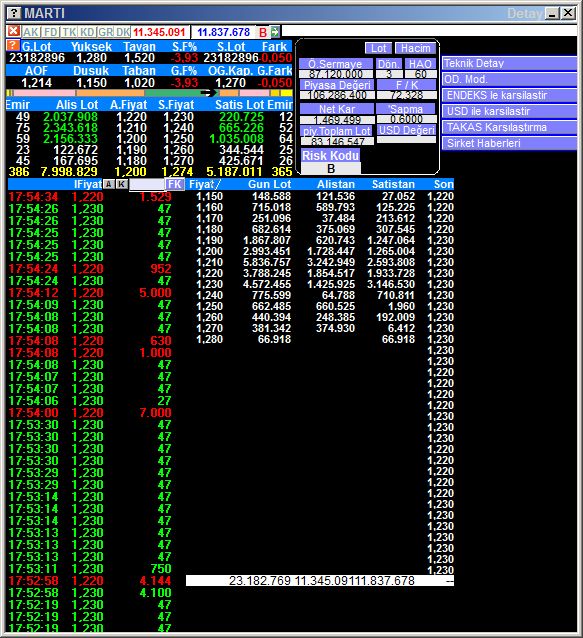Select the TK tab

coord(69,32)
